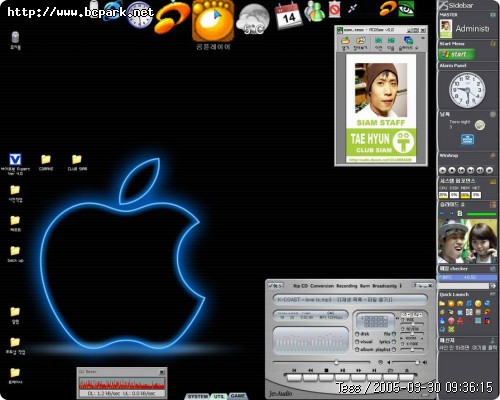The image size is (500, 400).
Task: Launch the large GOM Player paw icon
Action: pos(213,21)
